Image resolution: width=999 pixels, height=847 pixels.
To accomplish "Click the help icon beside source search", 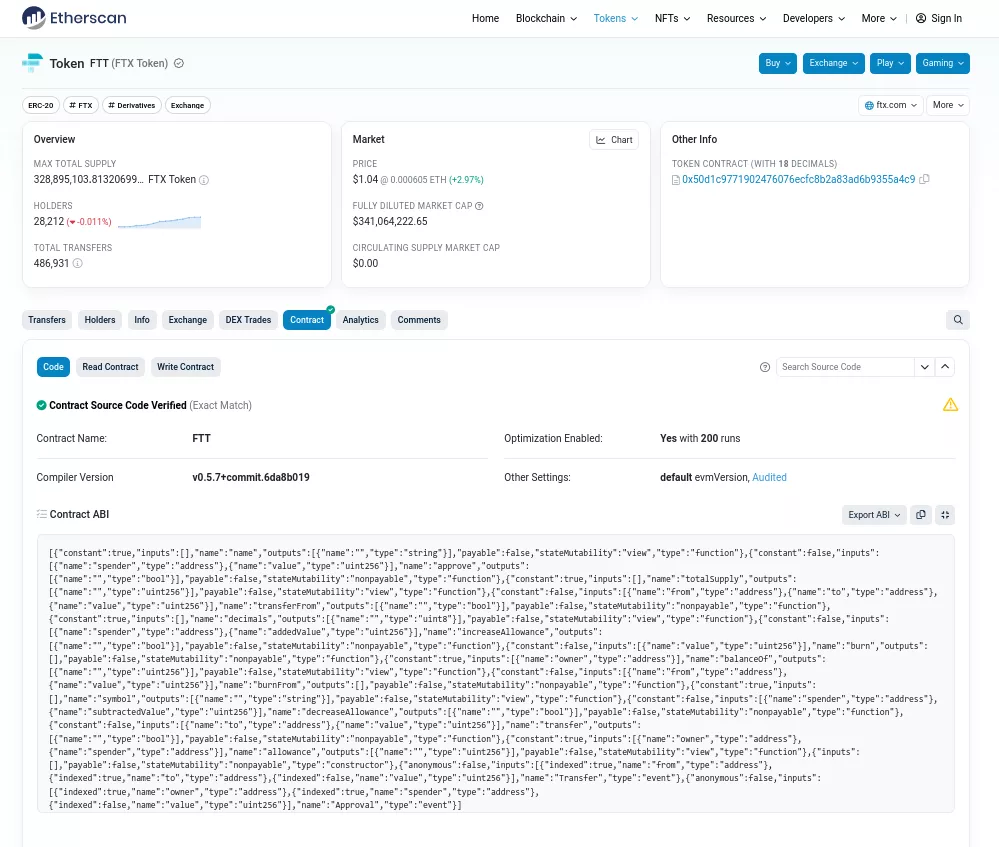I will (x=765, y=367).
